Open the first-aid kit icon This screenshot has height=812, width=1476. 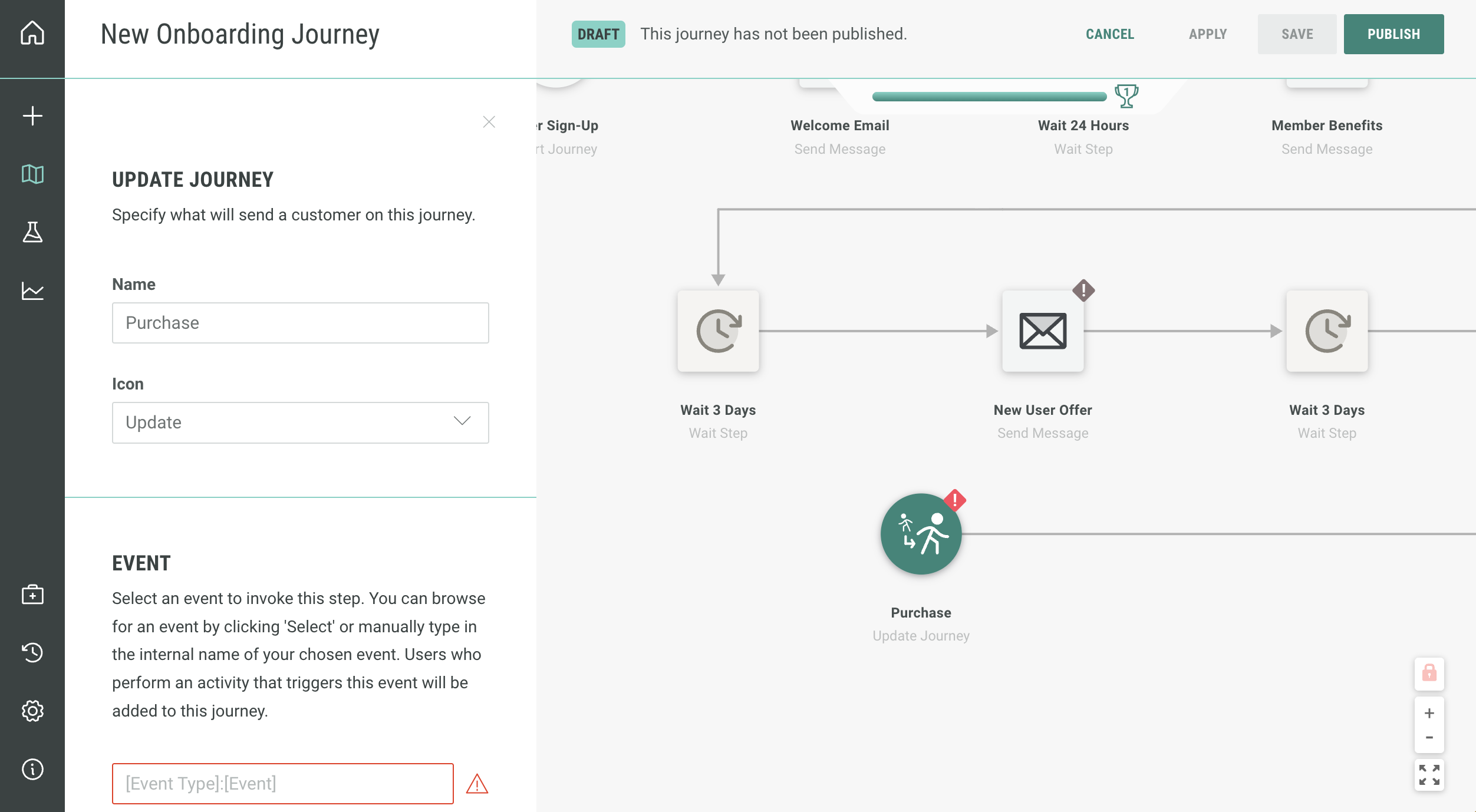click(32, 595)
